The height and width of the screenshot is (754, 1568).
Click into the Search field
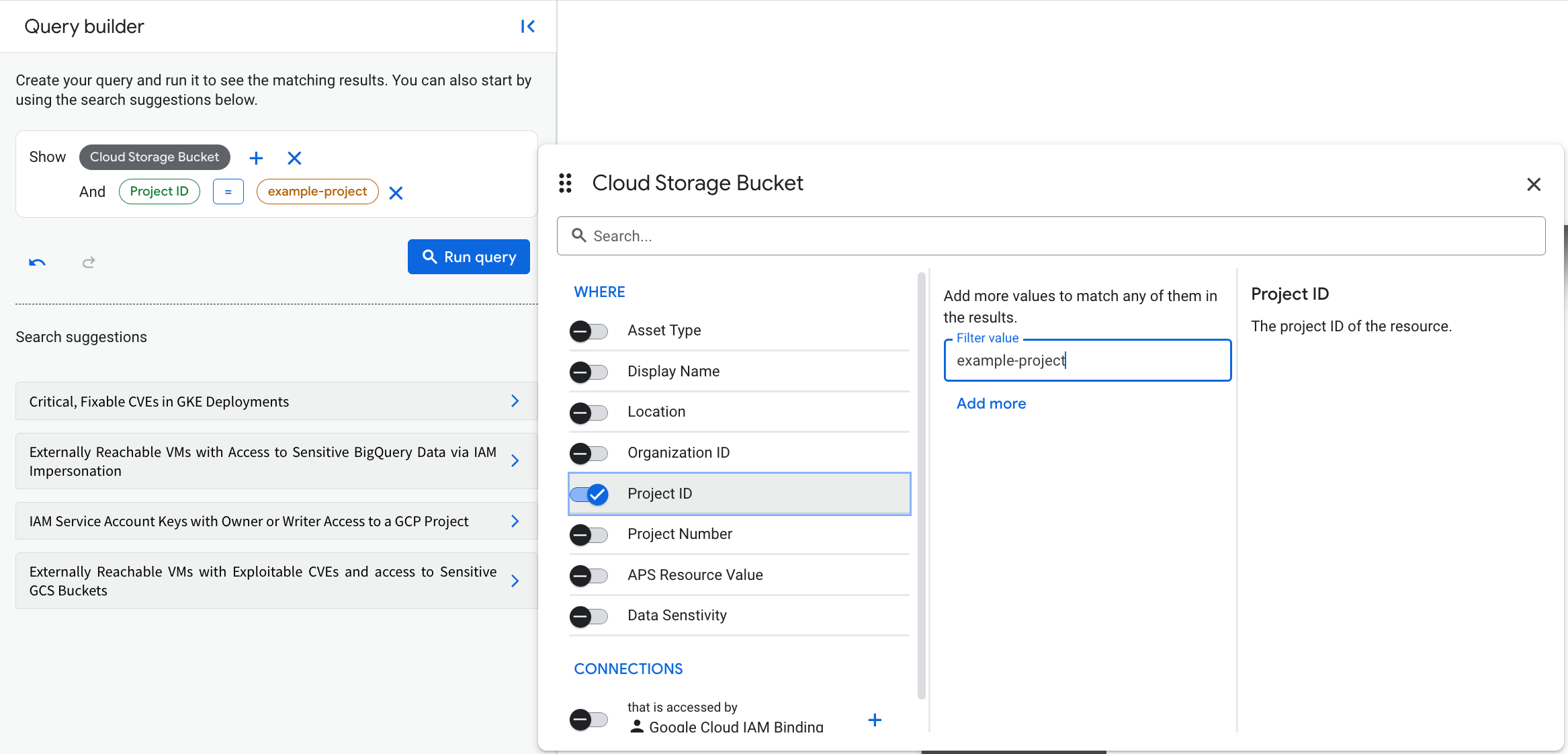[1051, 236]
